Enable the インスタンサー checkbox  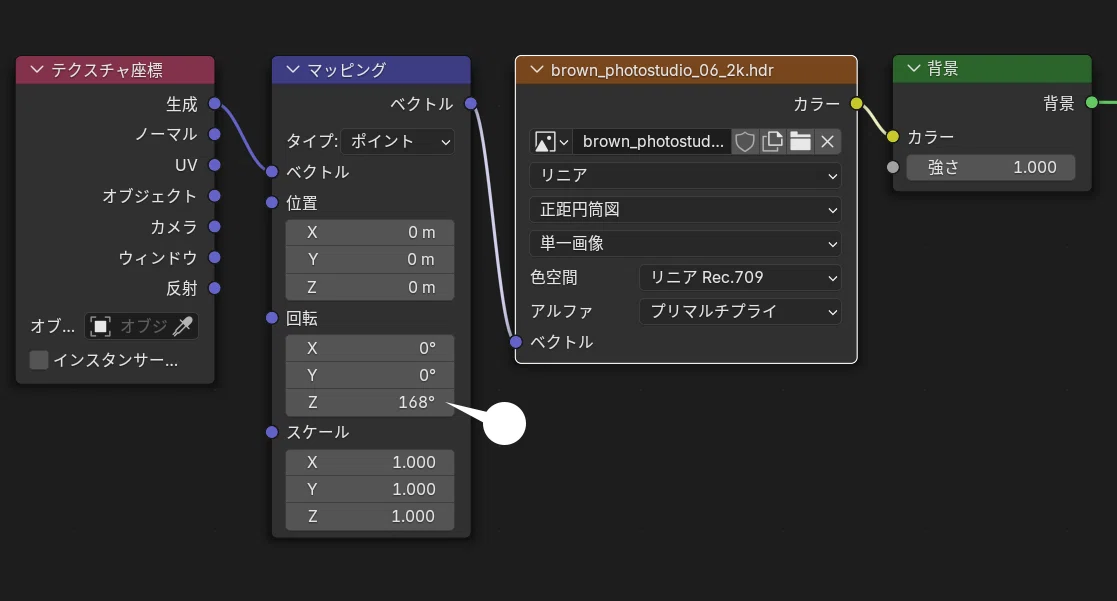click(x=39, y=360)
